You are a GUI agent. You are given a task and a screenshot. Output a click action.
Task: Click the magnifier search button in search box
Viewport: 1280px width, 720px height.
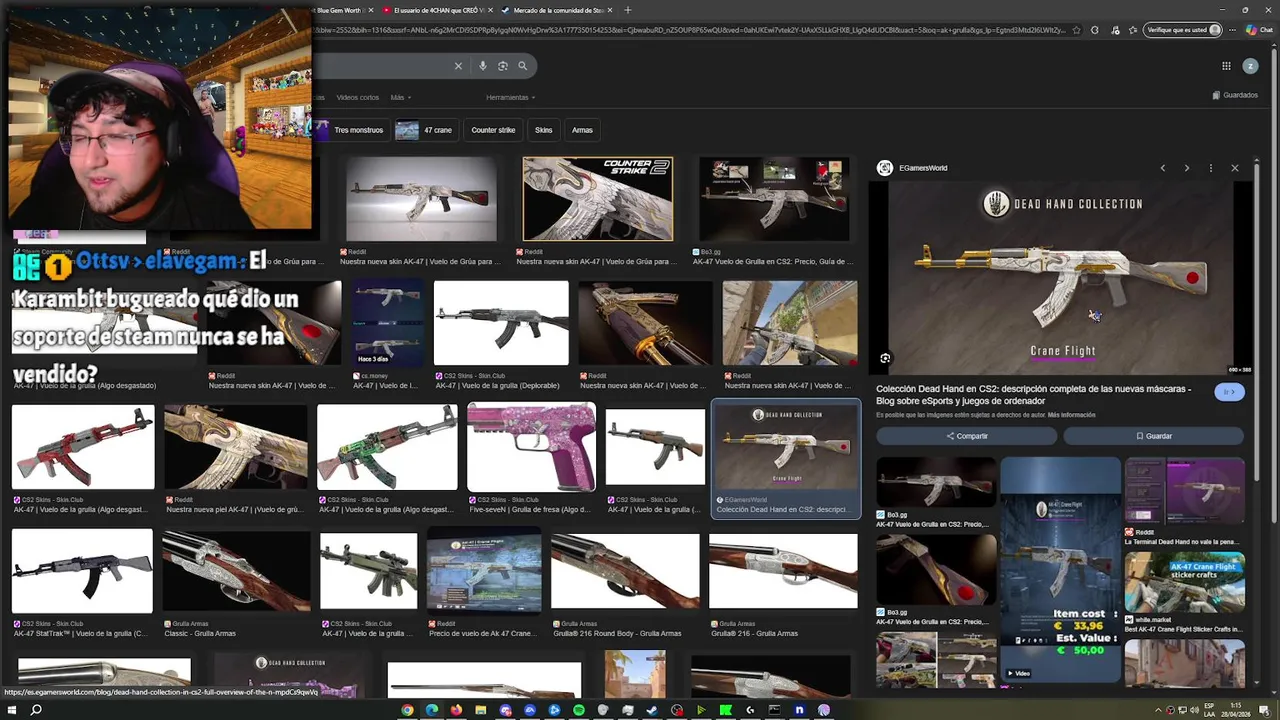pyautogui.click(x=522, y=66)
